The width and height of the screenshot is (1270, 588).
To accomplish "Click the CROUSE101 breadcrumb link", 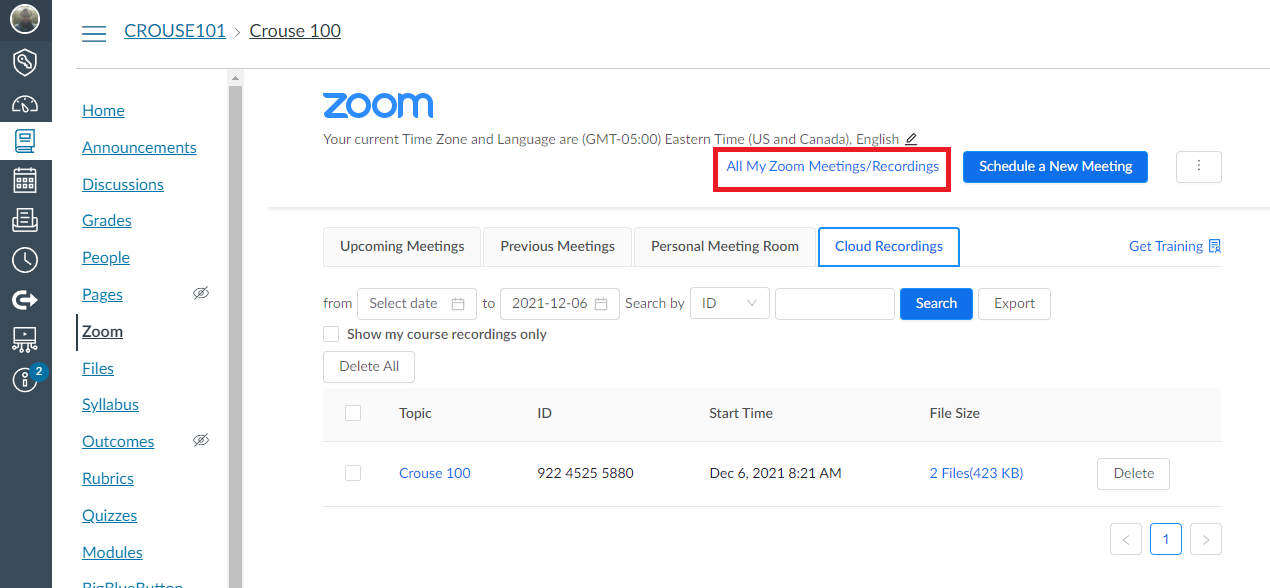I will [175, 31].
